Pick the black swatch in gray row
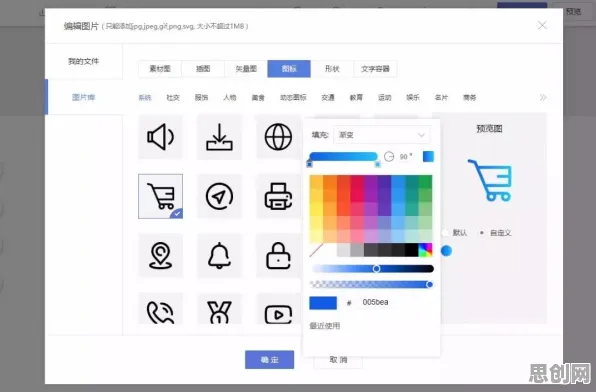The height and width of the screenshot is (392, 596). pos(412,250)
